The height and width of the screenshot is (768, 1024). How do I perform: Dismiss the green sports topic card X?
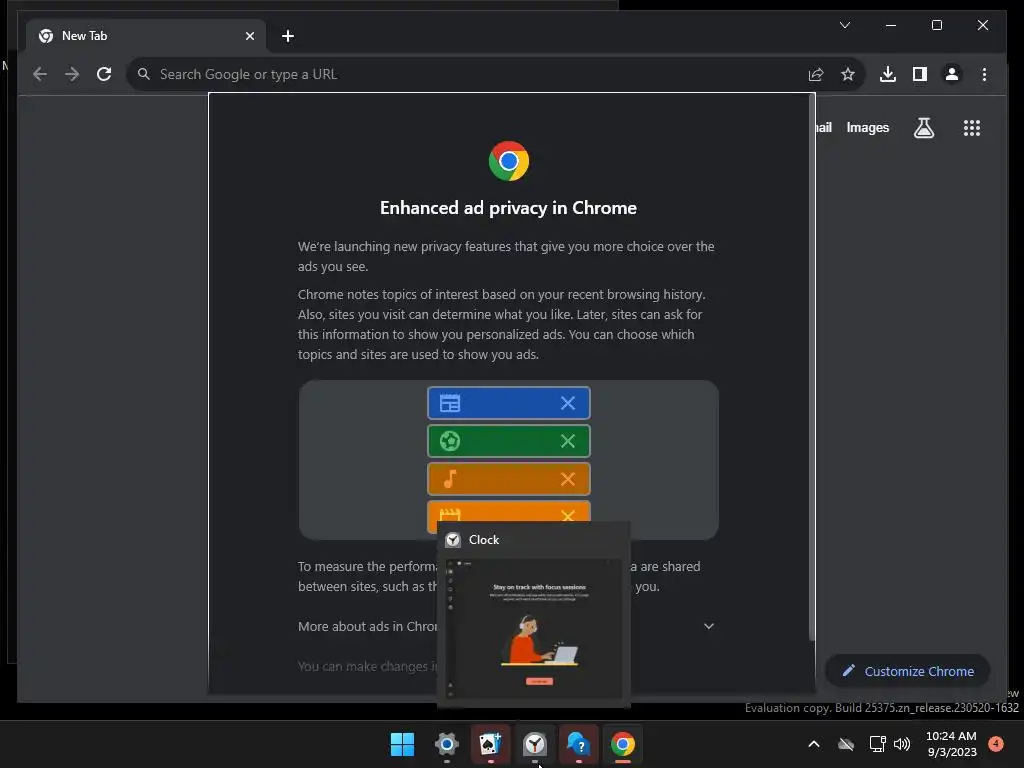pos(568,441)
